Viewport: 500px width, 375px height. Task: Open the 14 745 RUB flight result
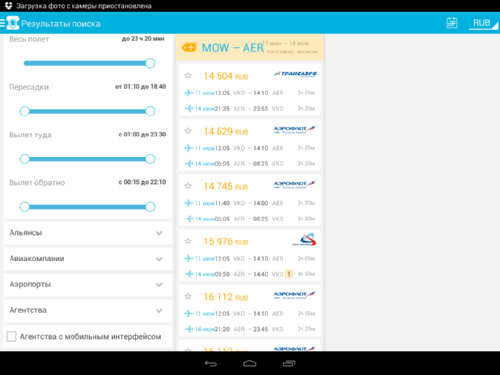pyautogui.click(x=250, y=201)
